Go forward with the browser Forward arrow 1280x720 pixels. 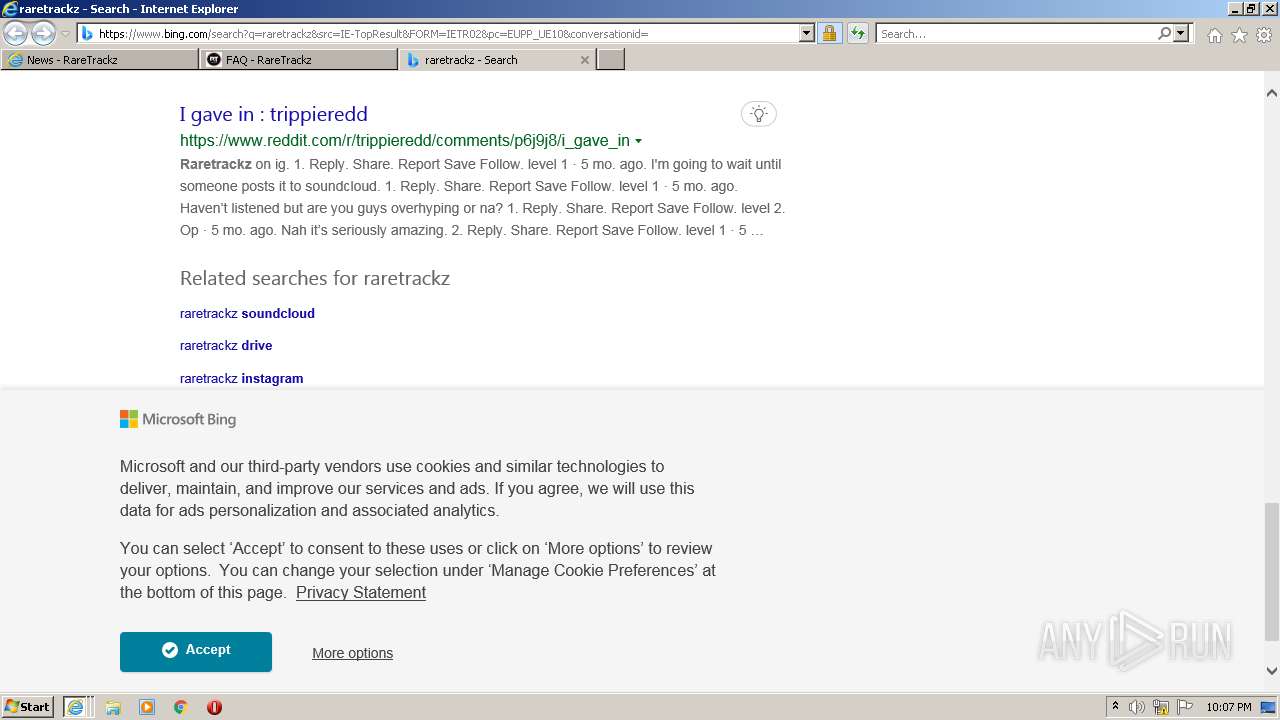[x=43, y=34]
